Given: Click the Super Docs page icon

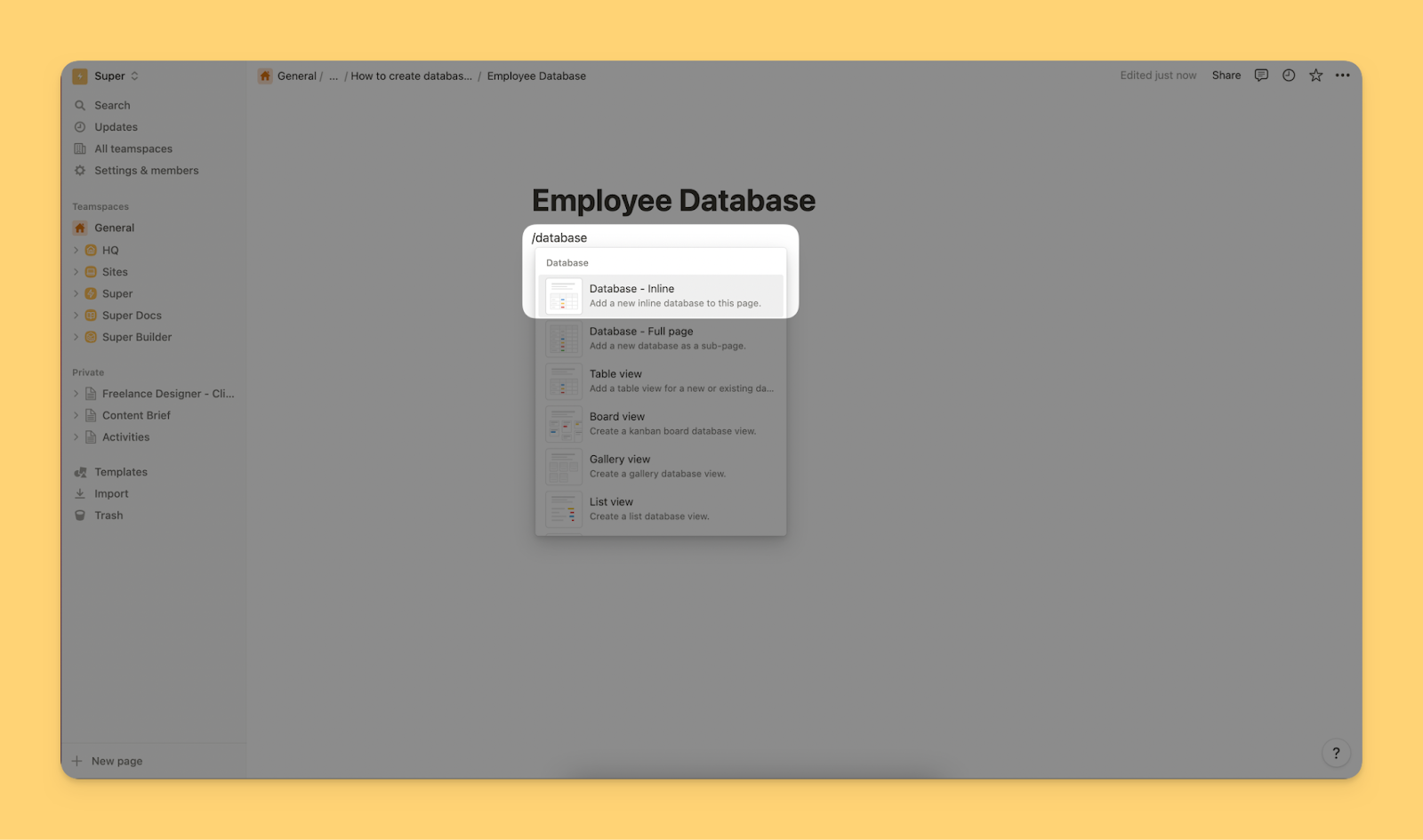Looking at the screenshot, I should pos(91,316).
